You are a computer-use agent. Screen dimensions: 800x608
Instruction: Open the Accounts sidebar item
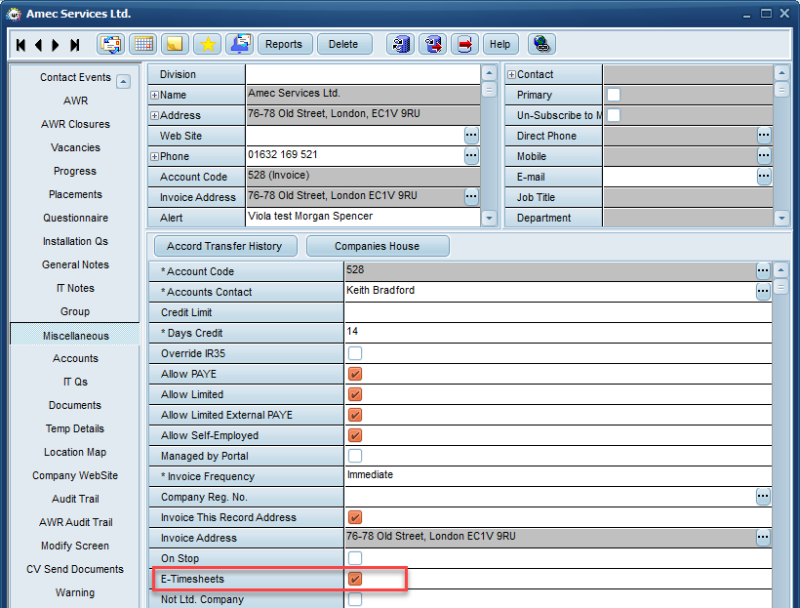pos(75,359)
